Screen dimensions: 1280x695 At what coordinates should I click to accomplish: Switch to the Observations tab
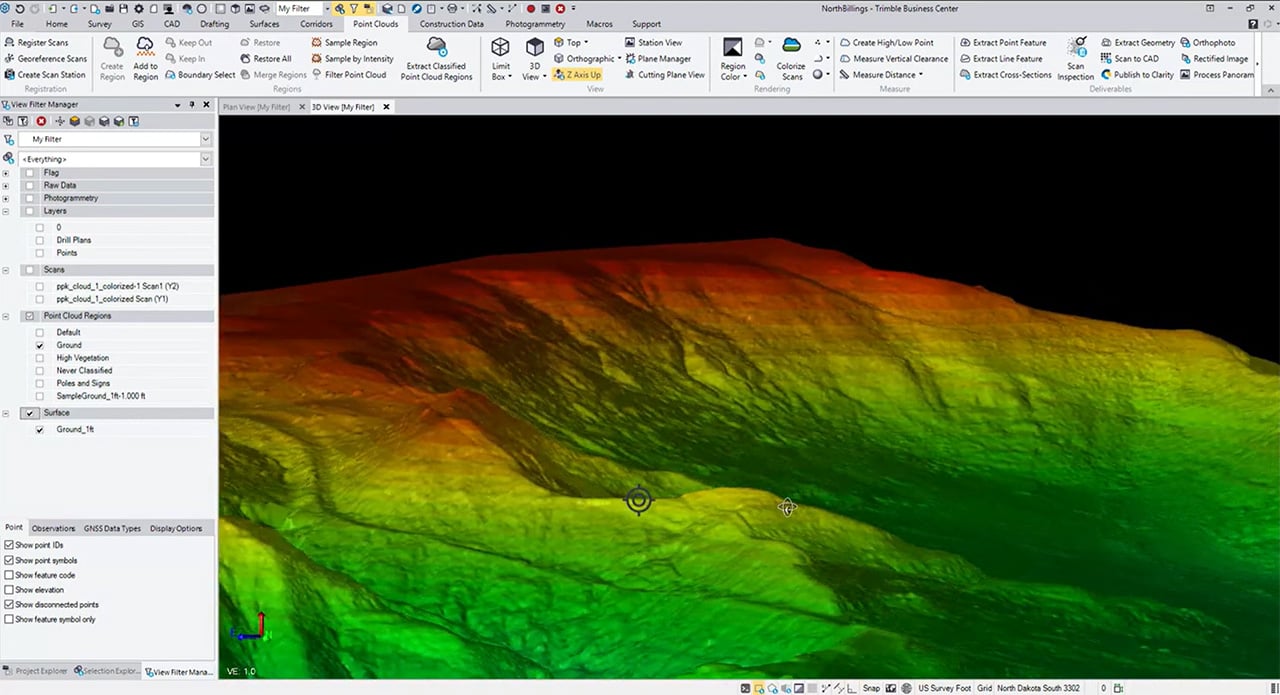[53, 528]
